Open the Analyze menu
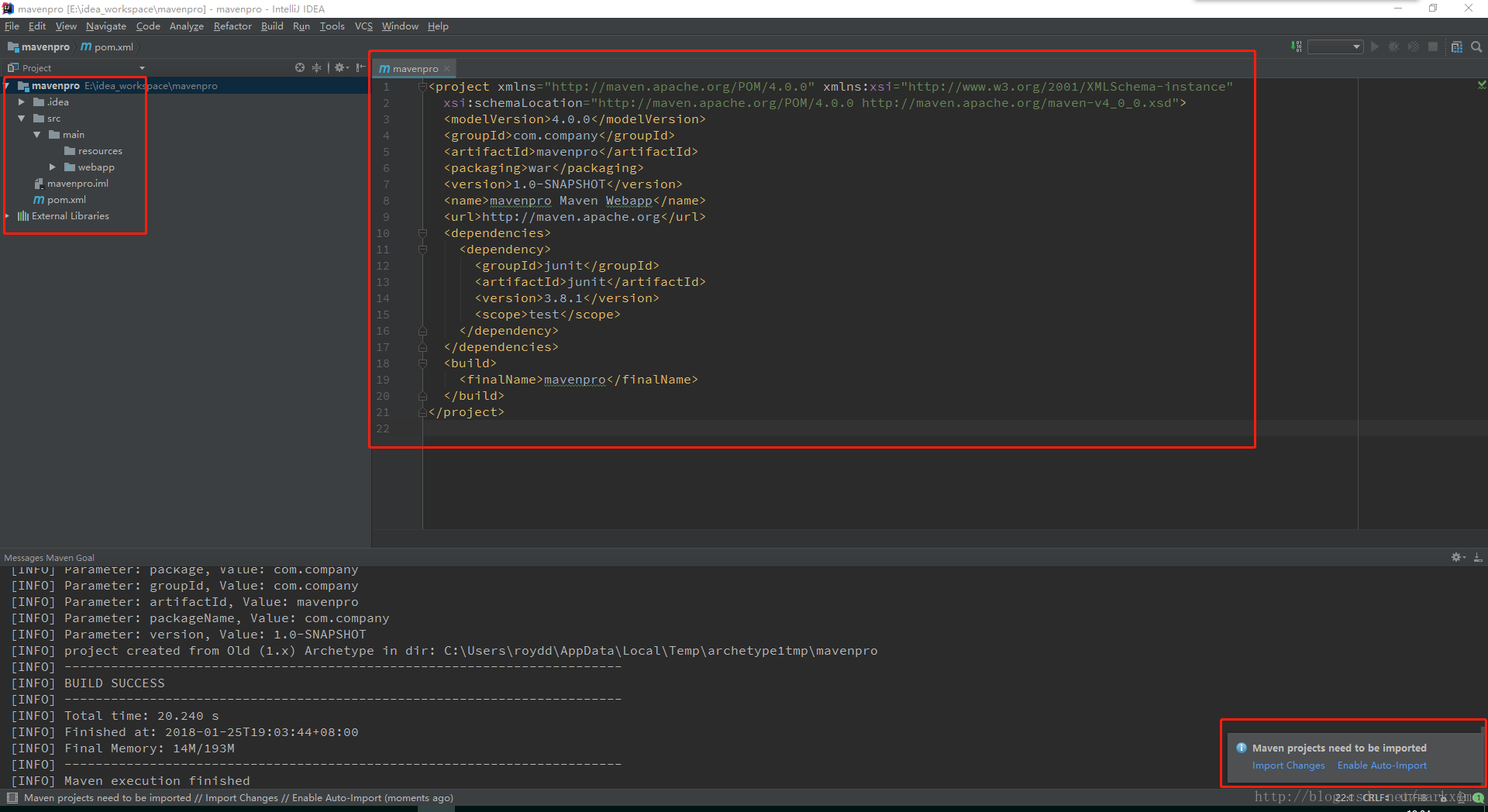1488x812 pixels. (x=187, y=26)
